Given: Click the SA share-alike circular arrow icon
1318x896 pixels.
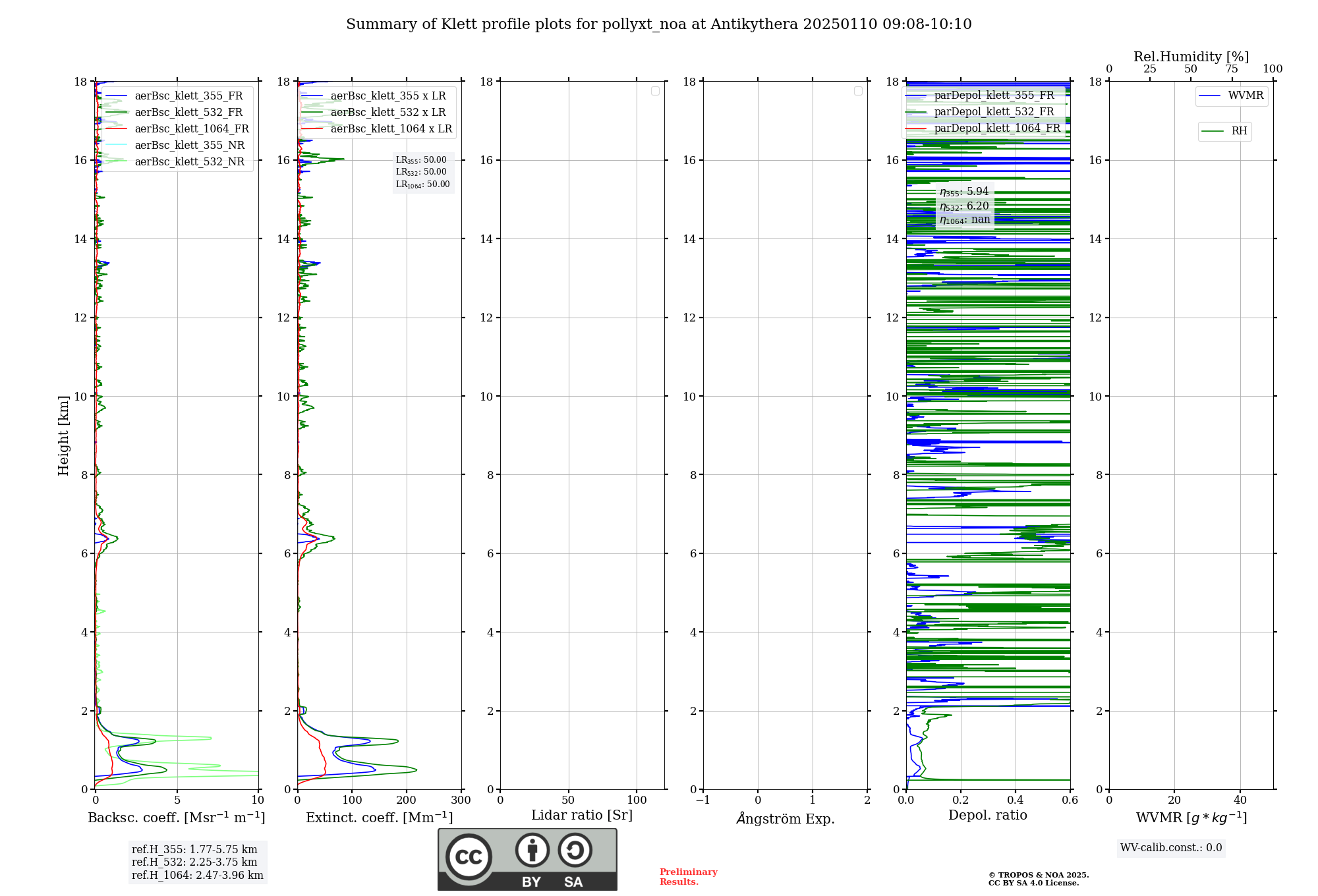Looking at the screenshot, I should click(575, 850).
